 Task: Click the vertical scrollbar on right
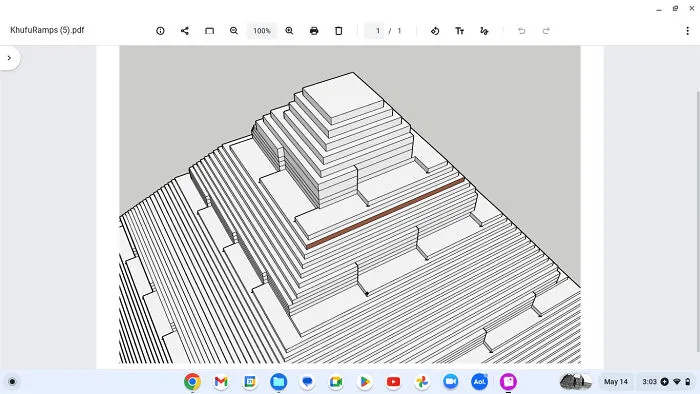(698, 221)
